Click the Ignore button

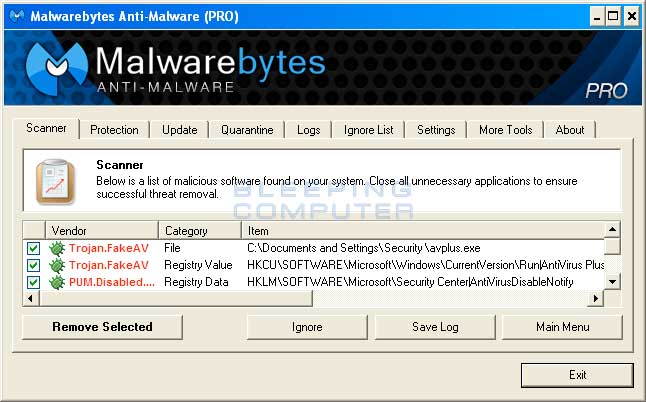click(x=307, y=327)
